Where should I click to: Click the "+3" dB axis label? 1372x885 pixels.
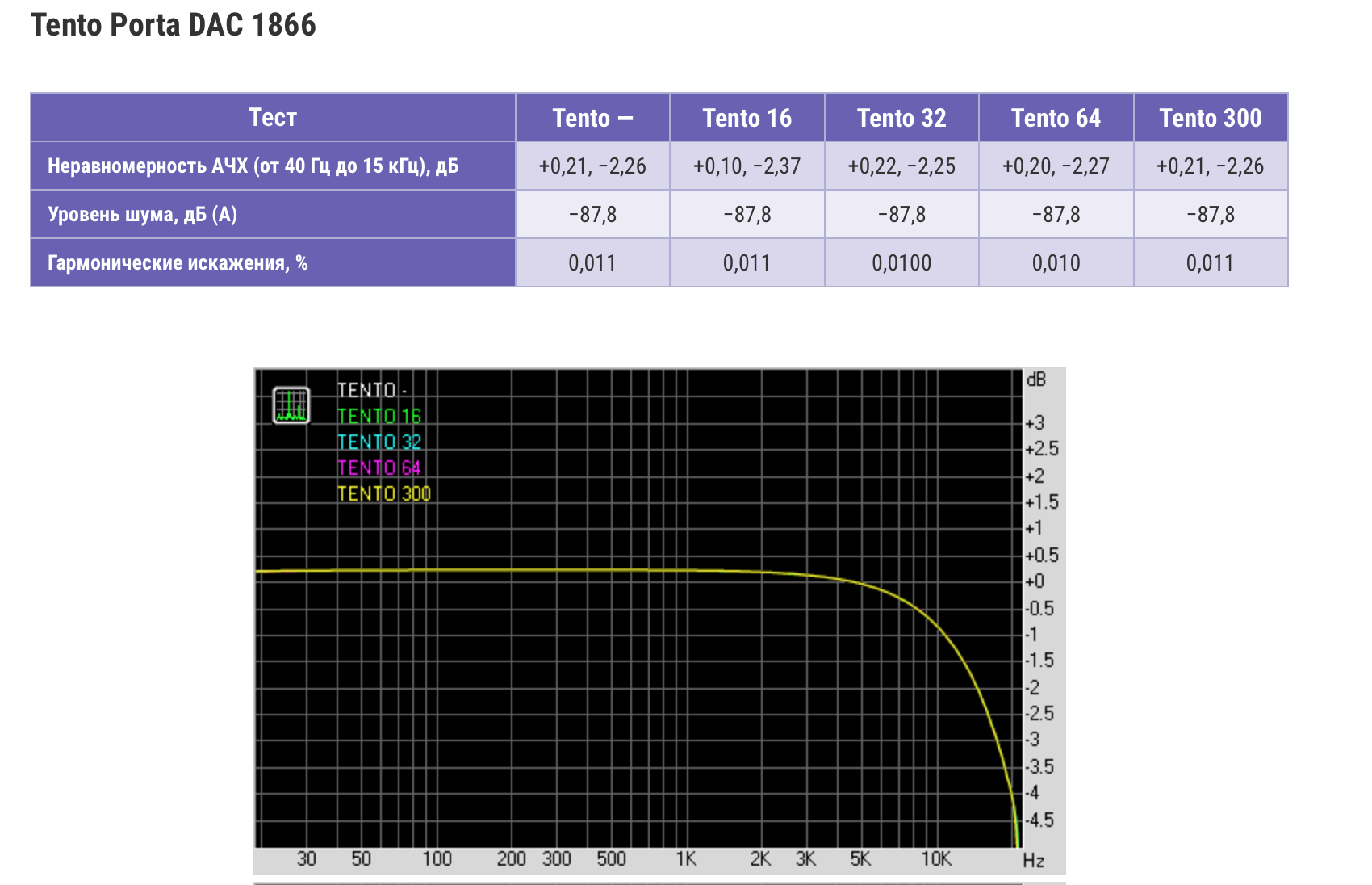coord(1035,423)
